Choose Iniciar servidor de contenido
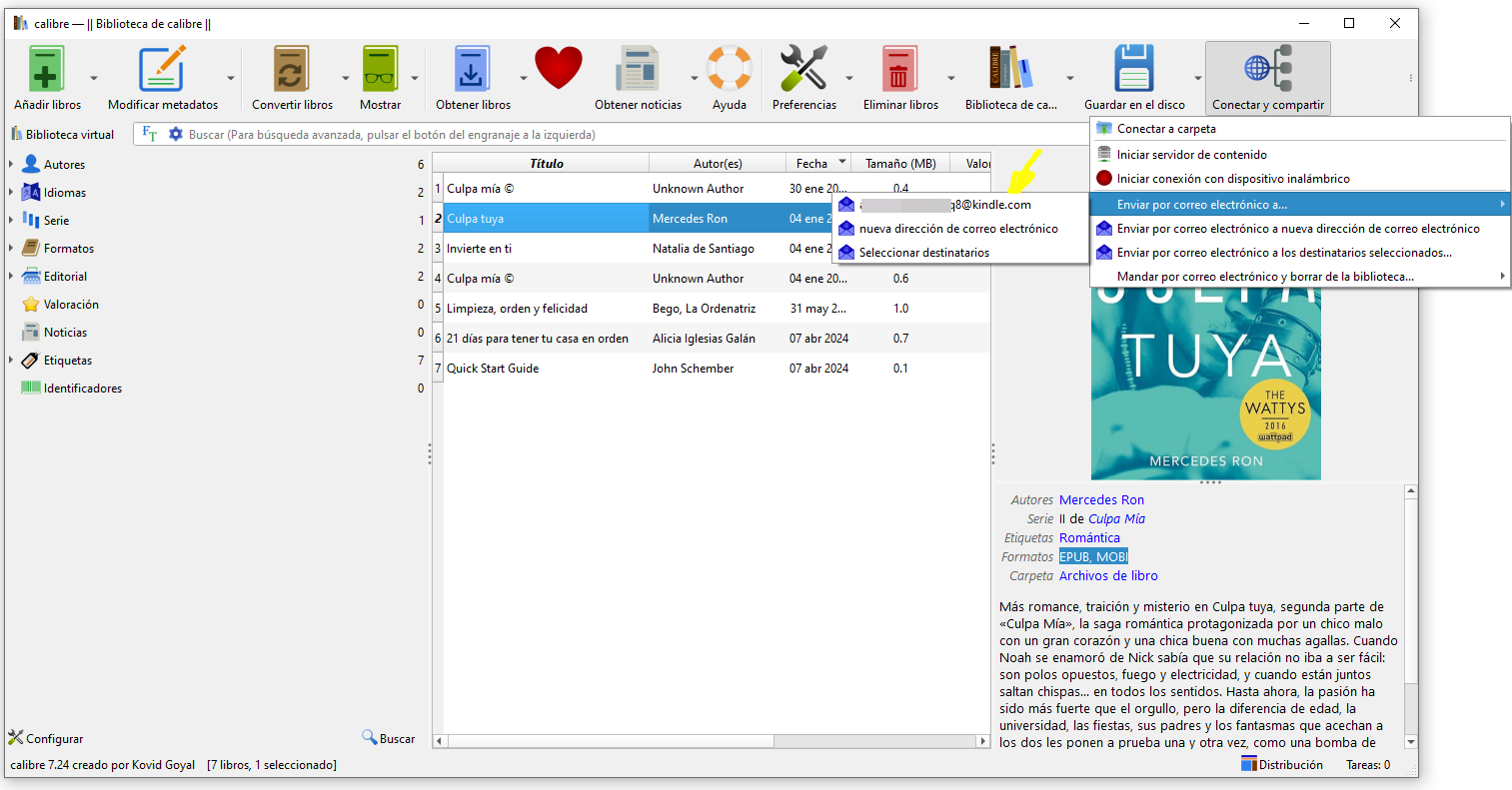Screen dimensions: 1512x790 1300,155
